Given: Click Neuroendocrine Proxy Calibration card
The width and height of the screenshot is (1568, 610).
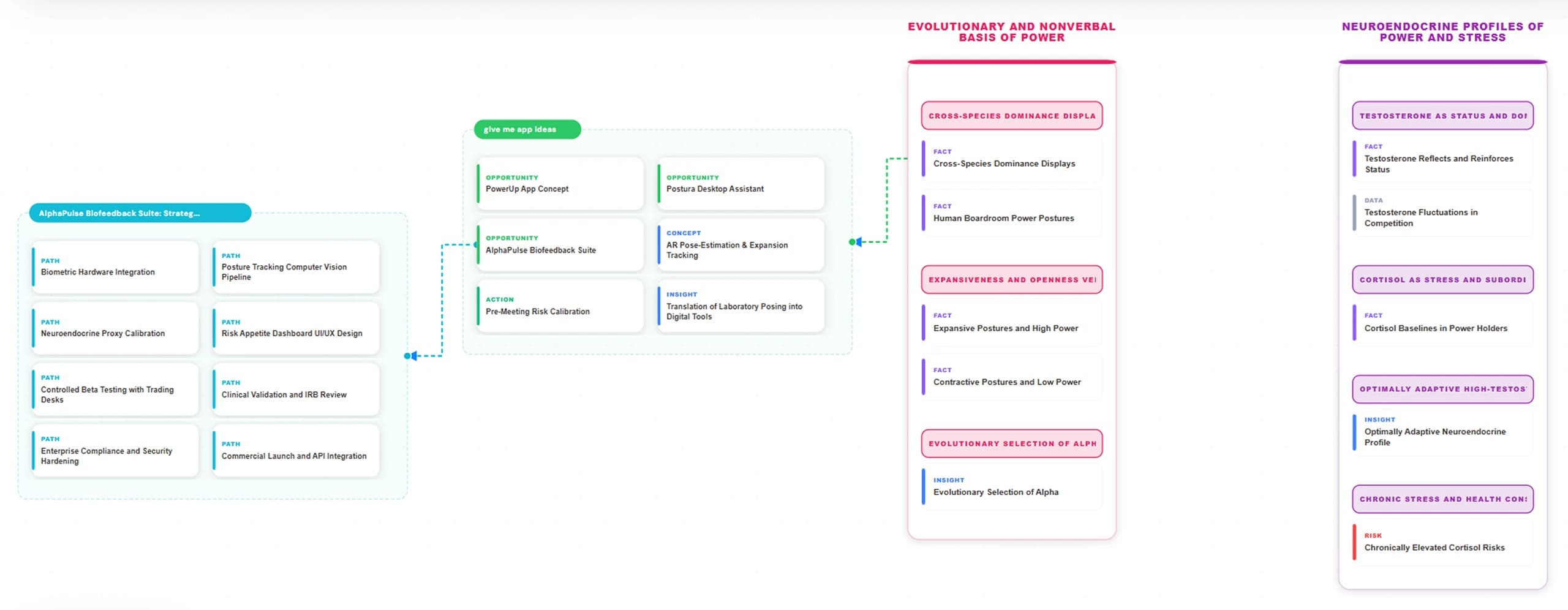Looking at the screenshot, I should [115, 328].
